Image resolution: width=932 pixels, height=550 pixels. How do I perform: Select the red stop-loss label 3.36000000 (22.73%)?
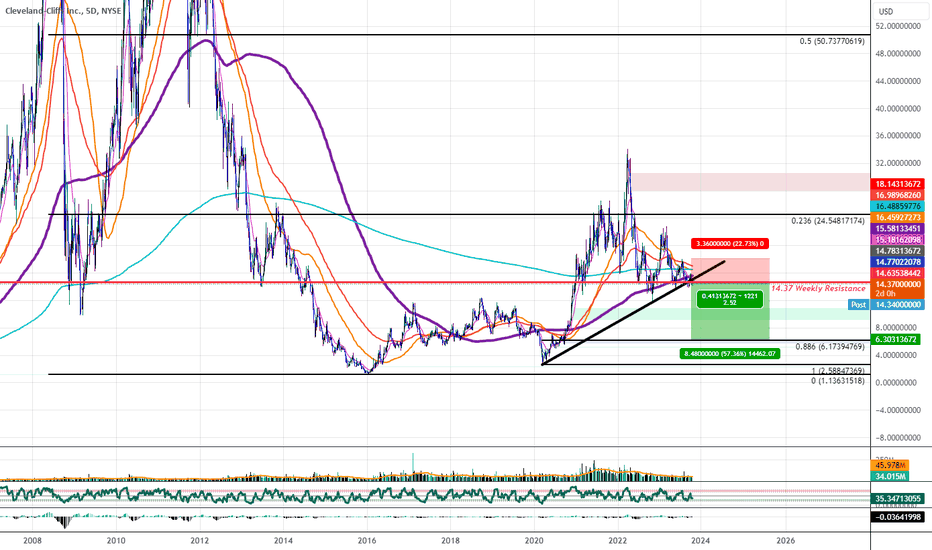[x=730, y=243]
